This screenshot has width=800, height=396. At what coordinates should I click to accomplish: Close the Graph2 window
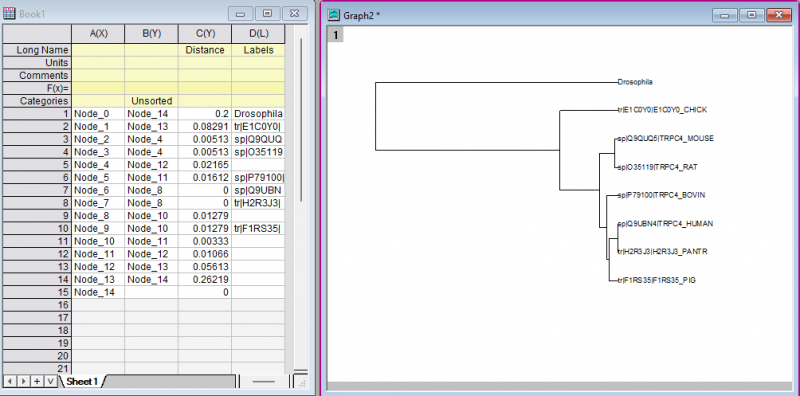tap(779, 15)
